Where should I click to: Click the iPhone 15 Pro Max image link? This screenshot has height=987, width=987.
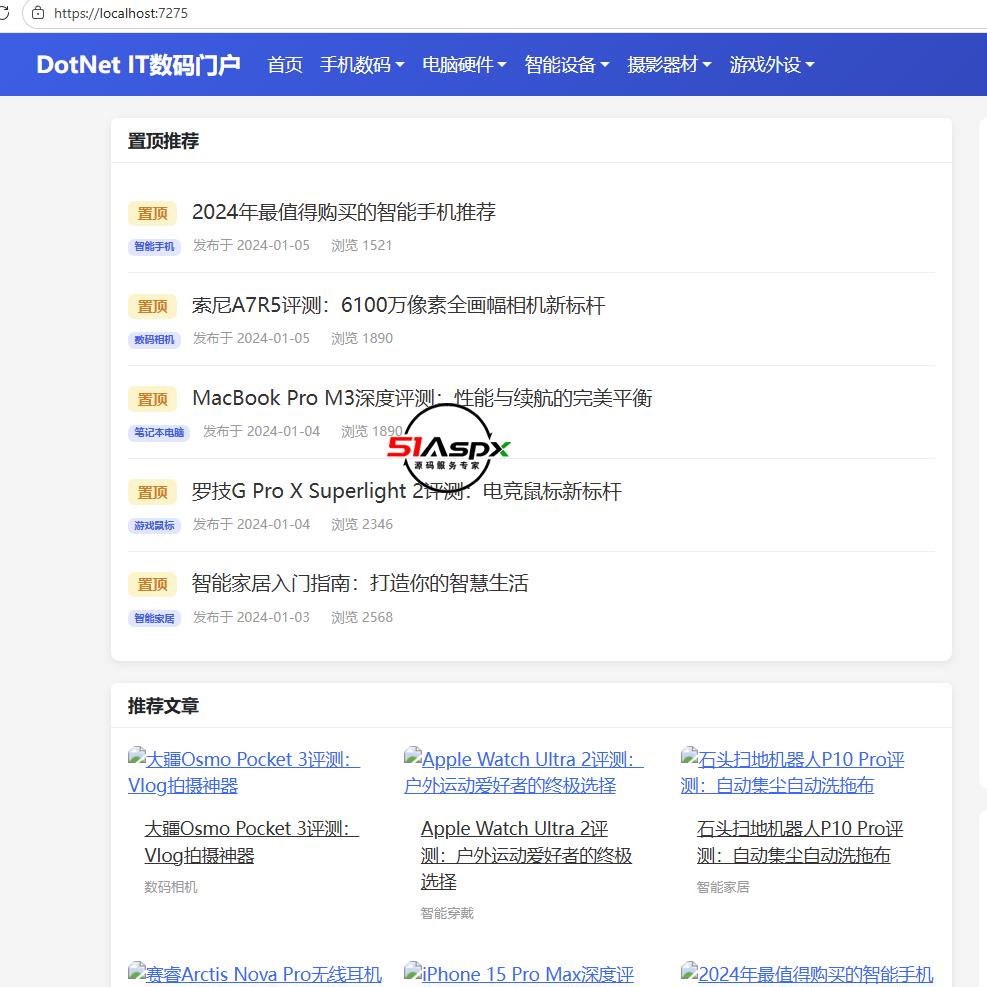pyautogui.click(x=519, y=974)
